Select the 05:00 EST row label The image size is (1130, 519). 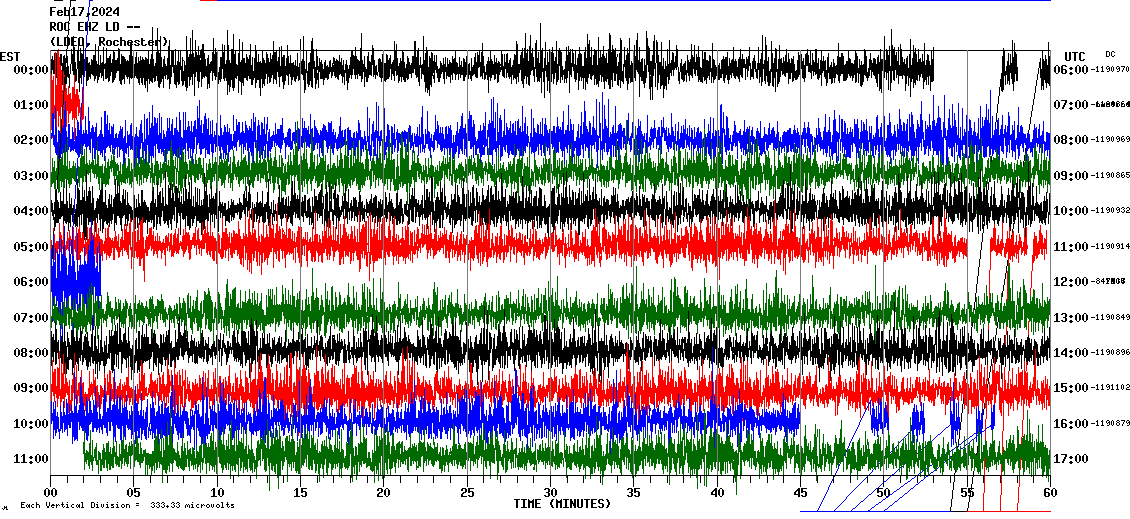coord(29,247)
